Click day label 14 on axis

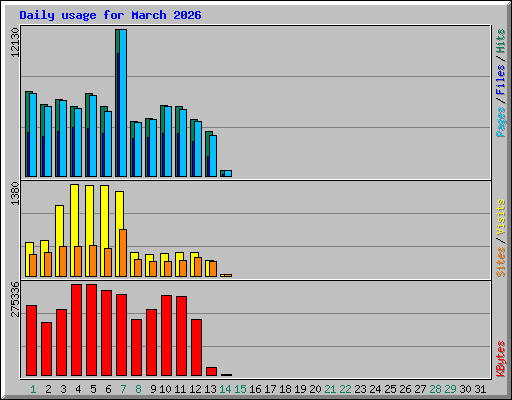pyautogui.click(x=225, y=389)
